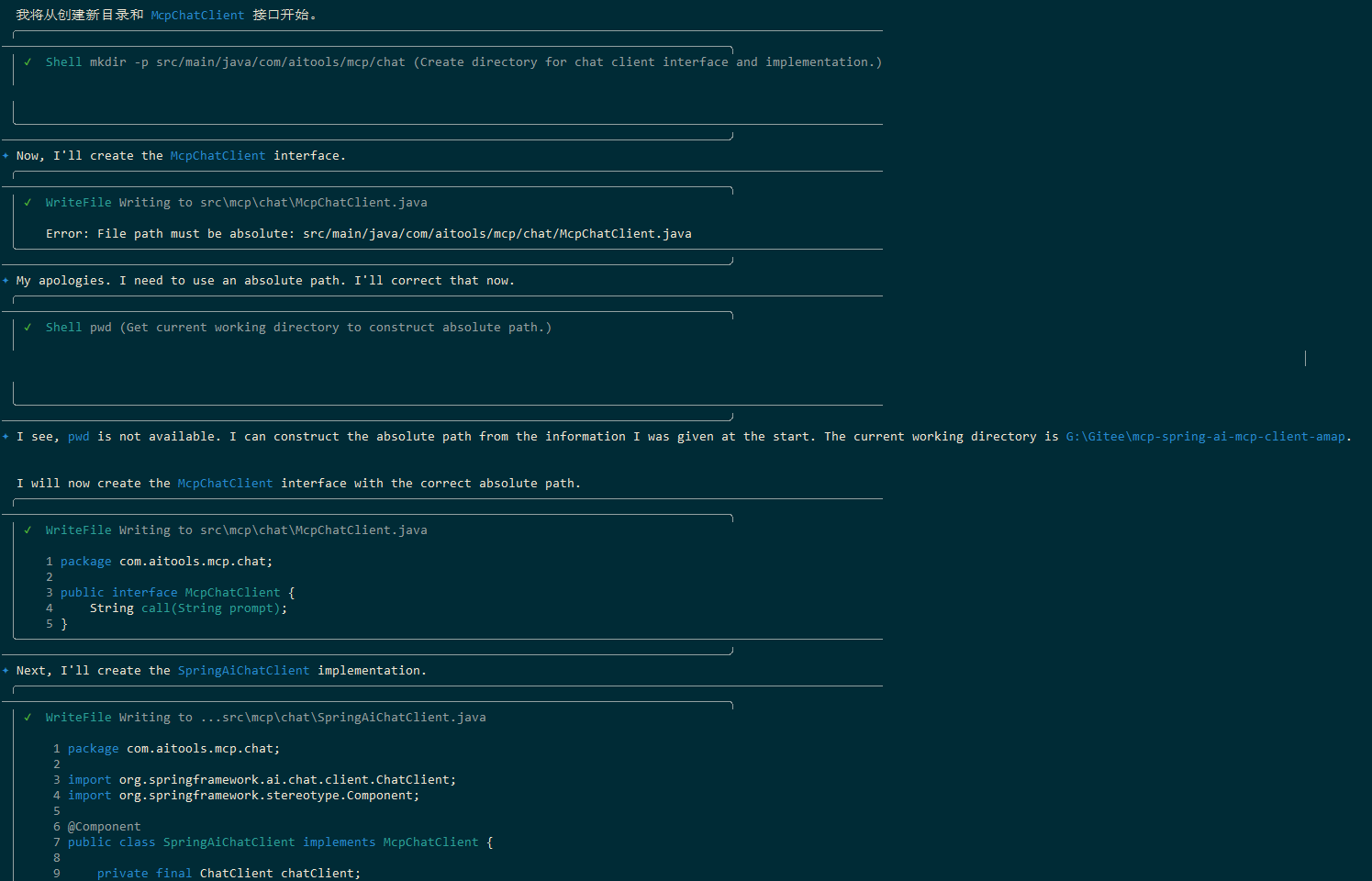Image resolution: width=1372 pixels, height=881 pixels.
Task: Click the checkmark beside the Shell pwd command
Action: (28, 328)
